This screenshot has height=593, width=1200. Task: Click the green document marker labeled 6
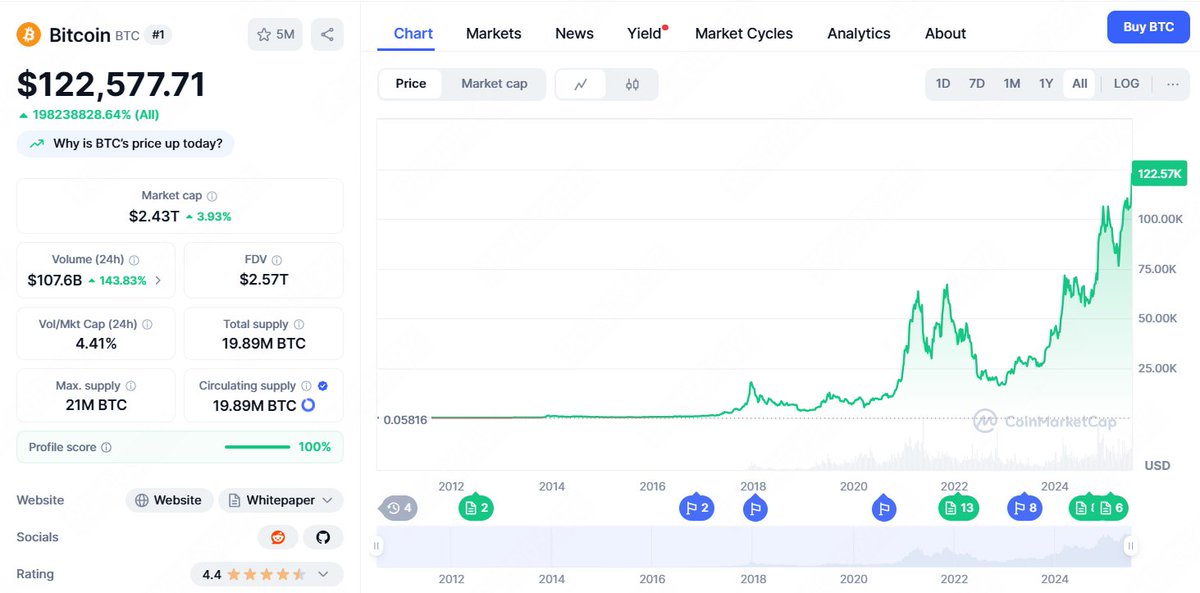point(1113,506)
